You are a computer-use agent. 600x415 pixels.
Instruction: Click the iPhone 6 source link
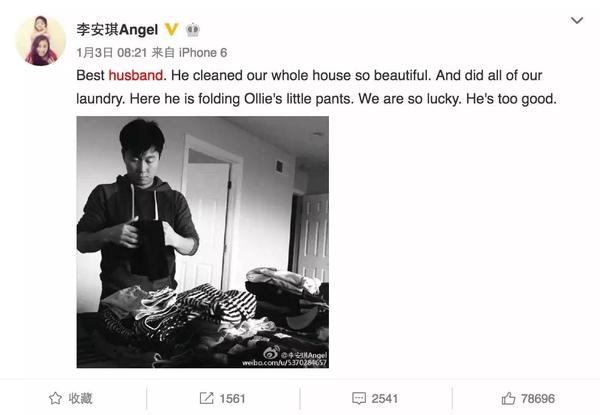click(x=203, y=52)
